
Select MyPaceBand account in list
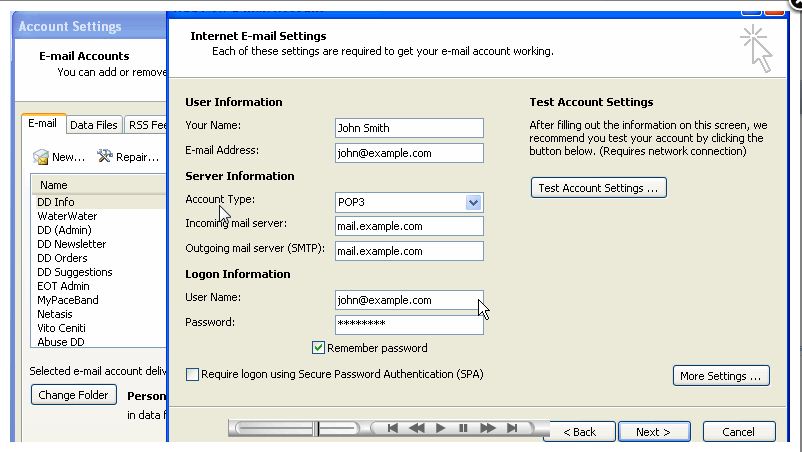click(x=99, y=300)
